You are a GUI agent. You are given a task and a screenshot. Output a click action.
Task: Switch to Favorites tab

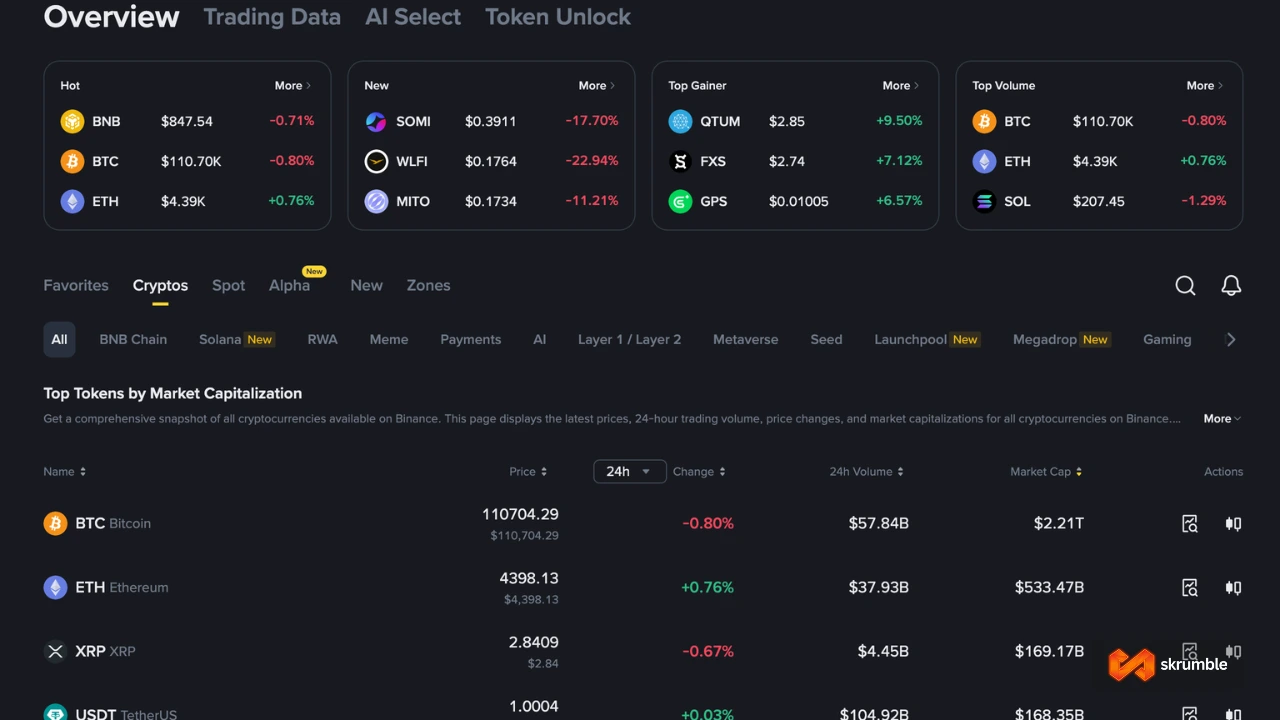pyautogui.click(x=76, y=285)
